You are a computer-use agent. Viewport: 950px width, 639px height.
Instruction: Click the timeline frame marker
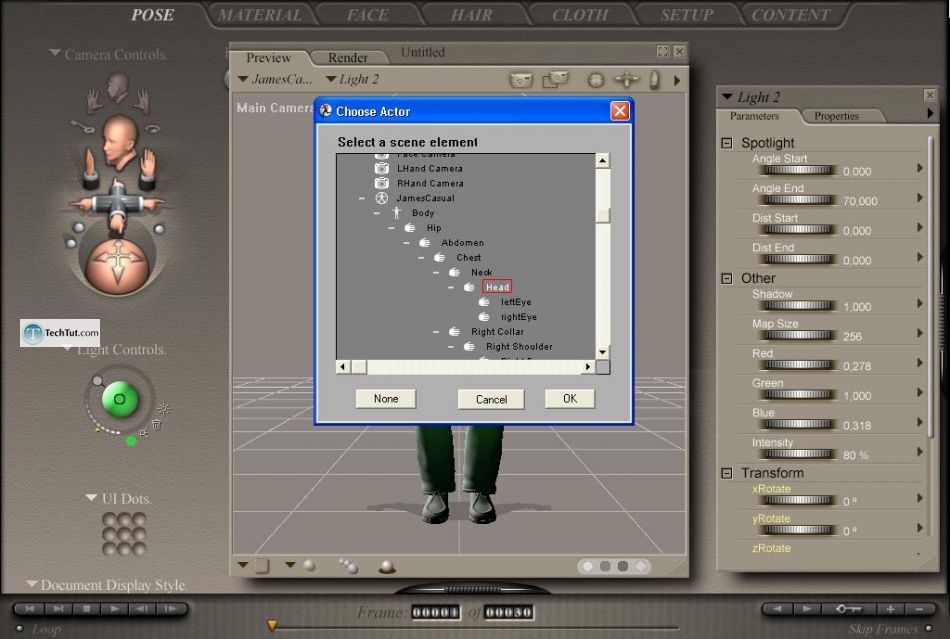(272, 625)
